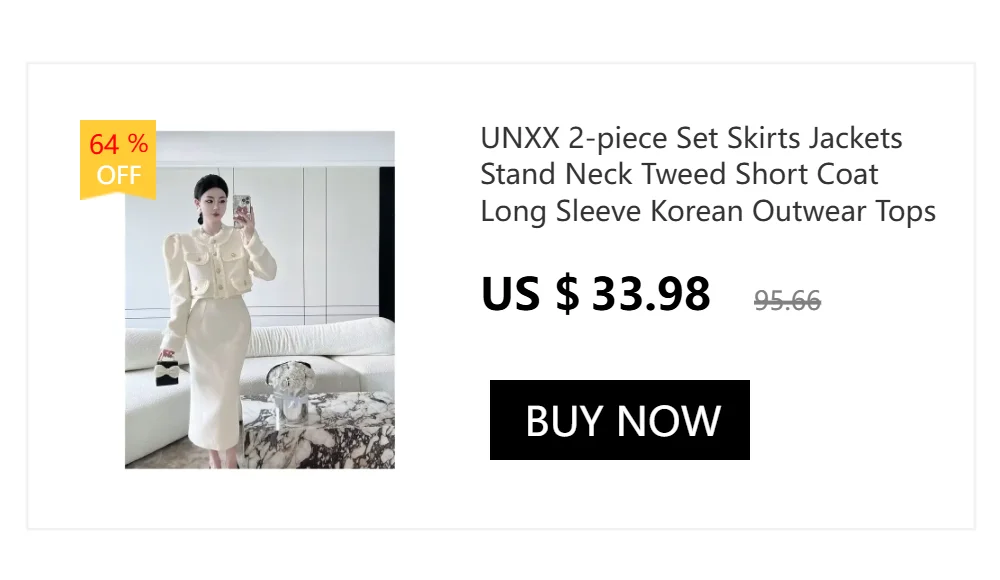Click the crossed-out original price 95.66
1000x580 pixels.
click(x=787, y=300)
